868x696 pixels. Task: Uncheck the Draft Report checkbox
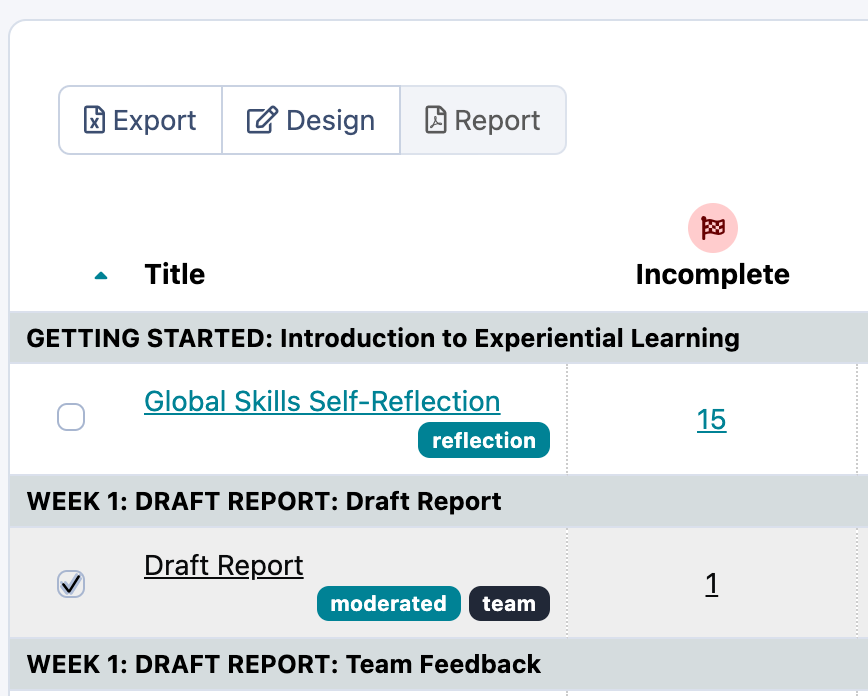(71, 583)
